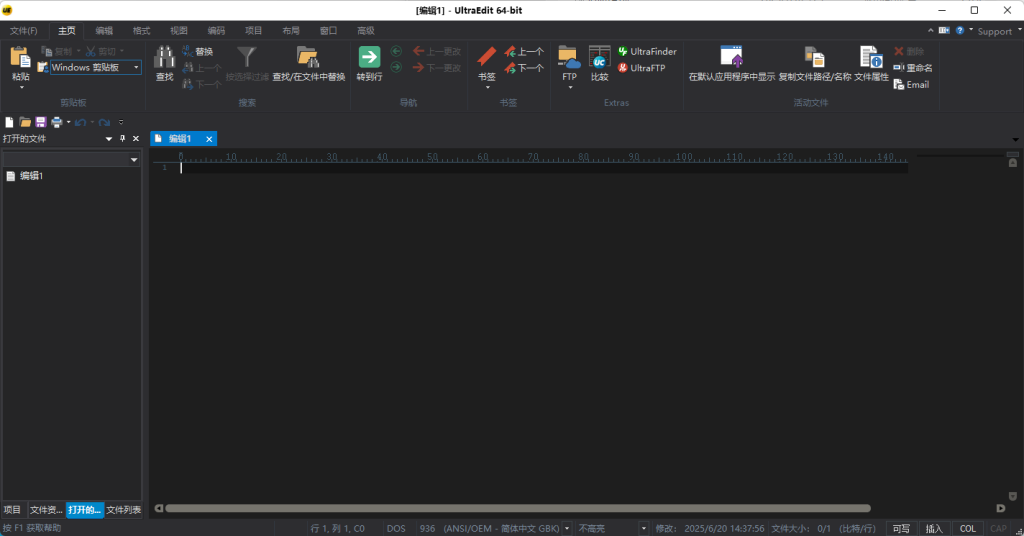Click the layout icon next to help
The image size is (1024, 536).
[944, 30]
